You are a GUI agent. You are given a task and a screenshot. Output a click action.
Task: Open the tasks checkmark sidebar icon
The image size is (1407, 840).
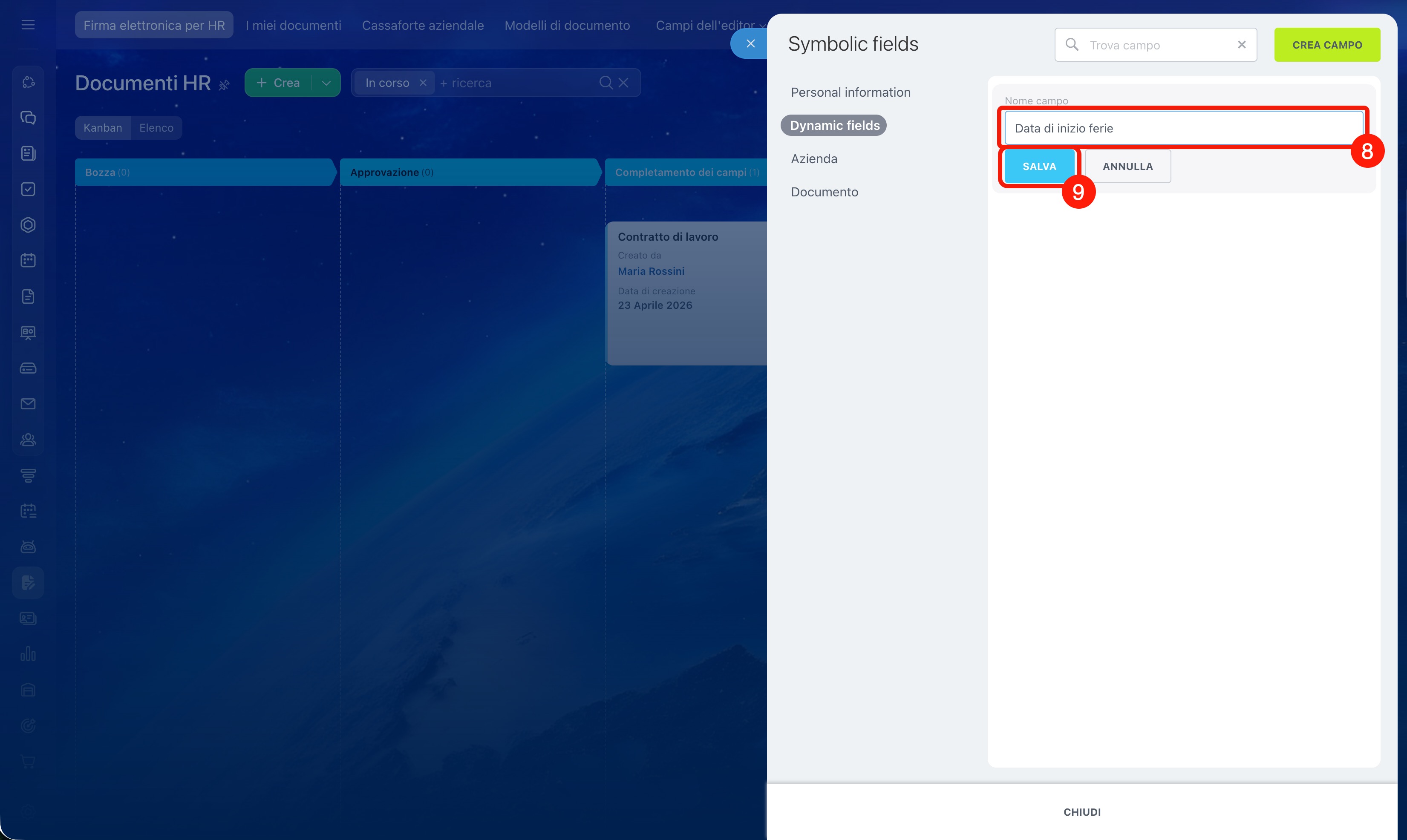[x=28, y=189]
